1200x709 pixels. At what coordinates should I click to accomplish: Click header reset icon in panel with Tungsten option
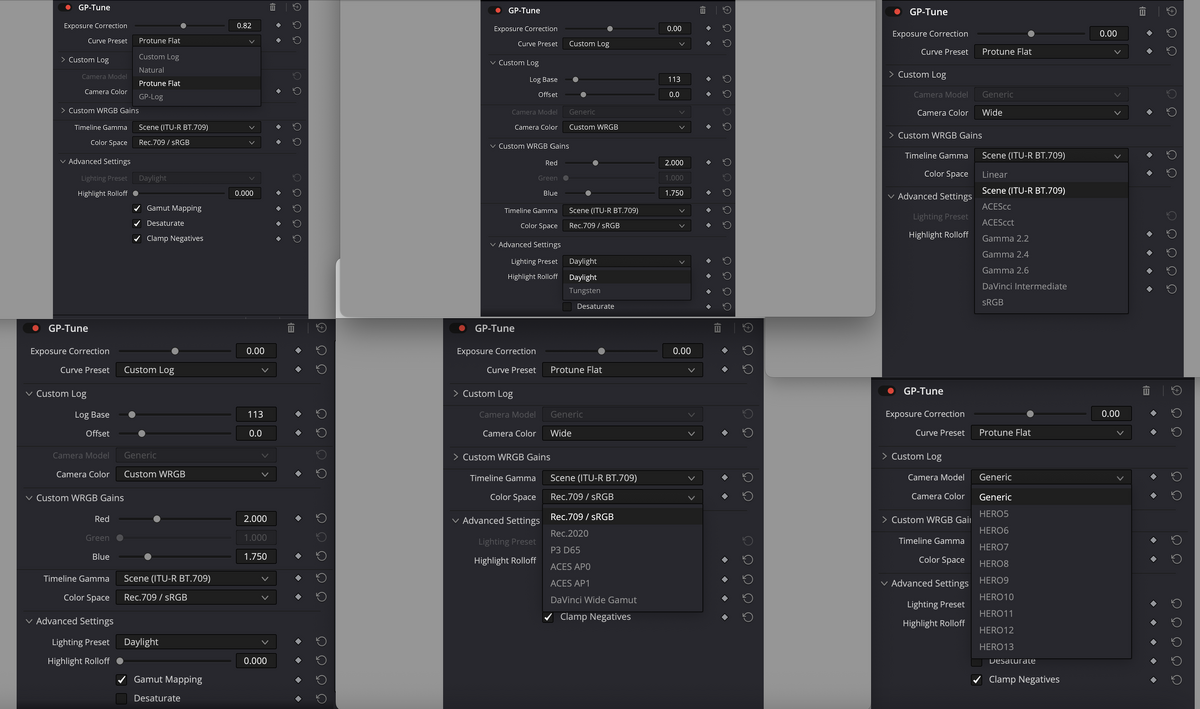point(727,10)
